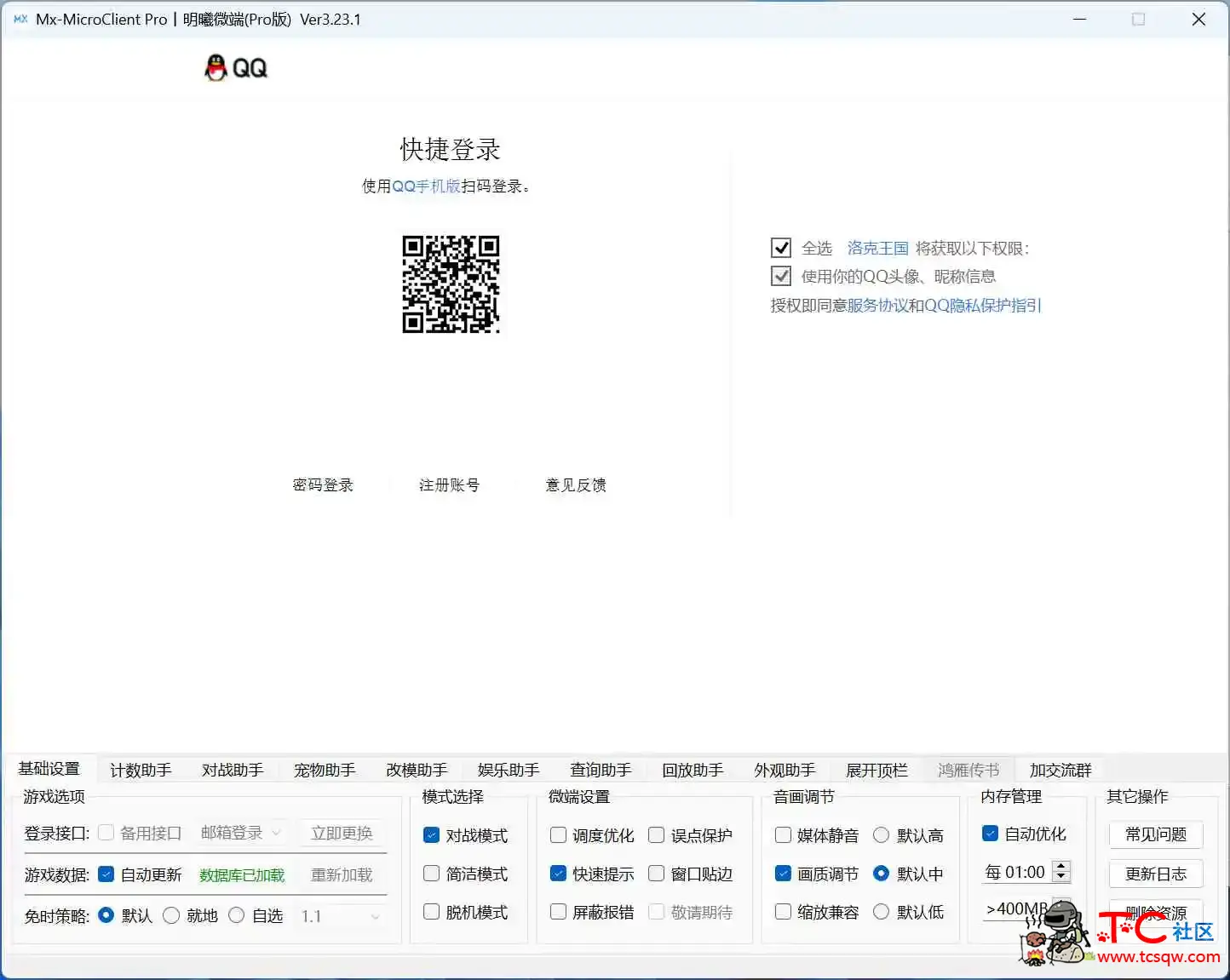Viewport: 1230px width, 980px height.
Task: Go to the 回放助手 tab
Action: tap(693, 770)
